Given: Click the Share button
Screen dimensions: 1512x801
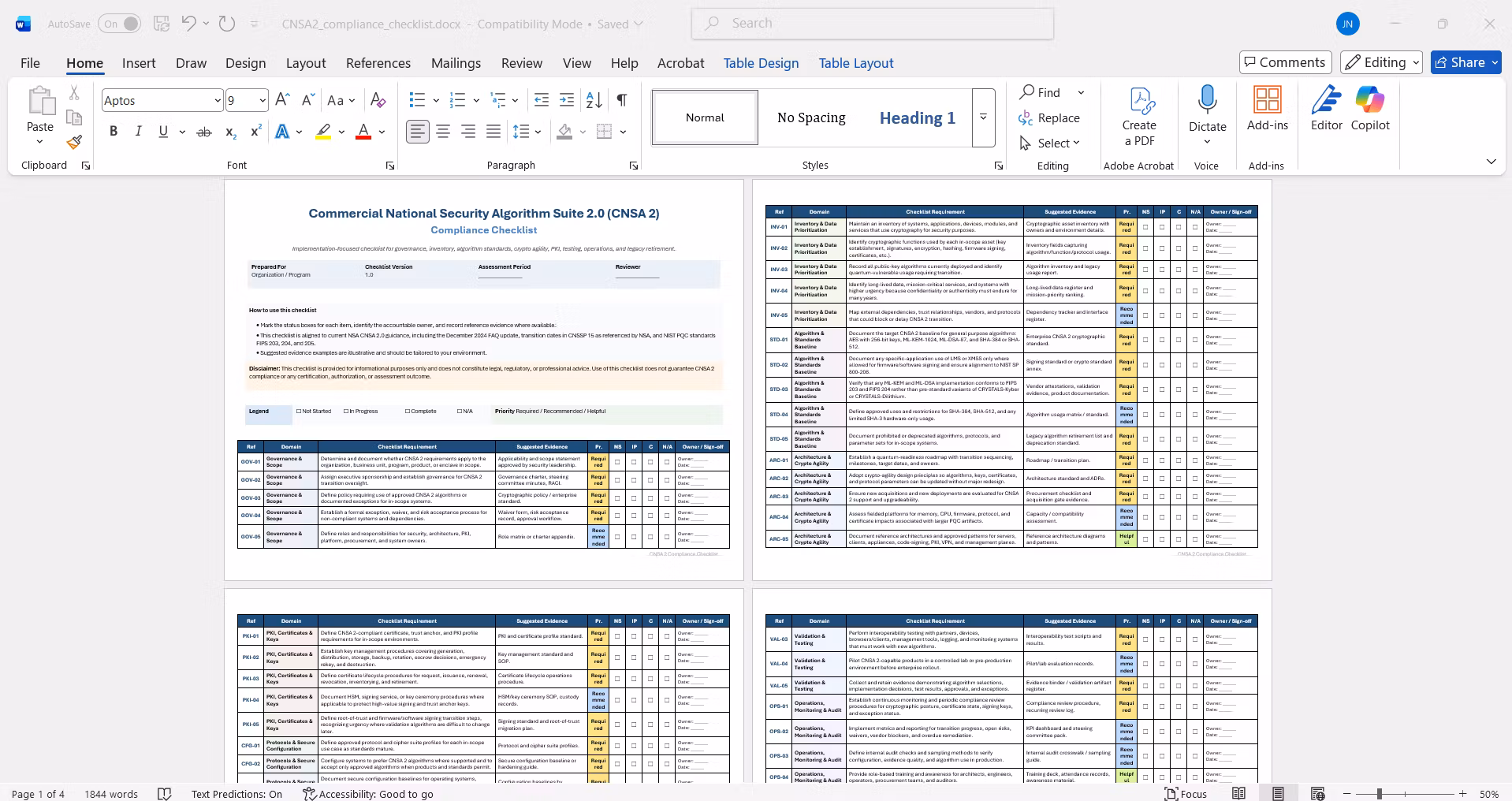Looking at the screenshot, I should (x=1465, y=62).
